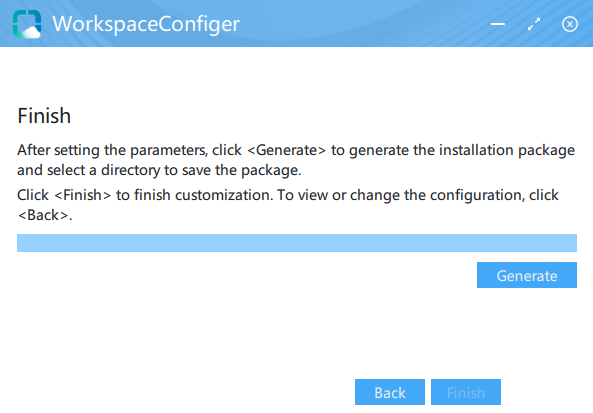
Task: Select the WorkspaceConfiger title text
Action: [x=146, y=24]
